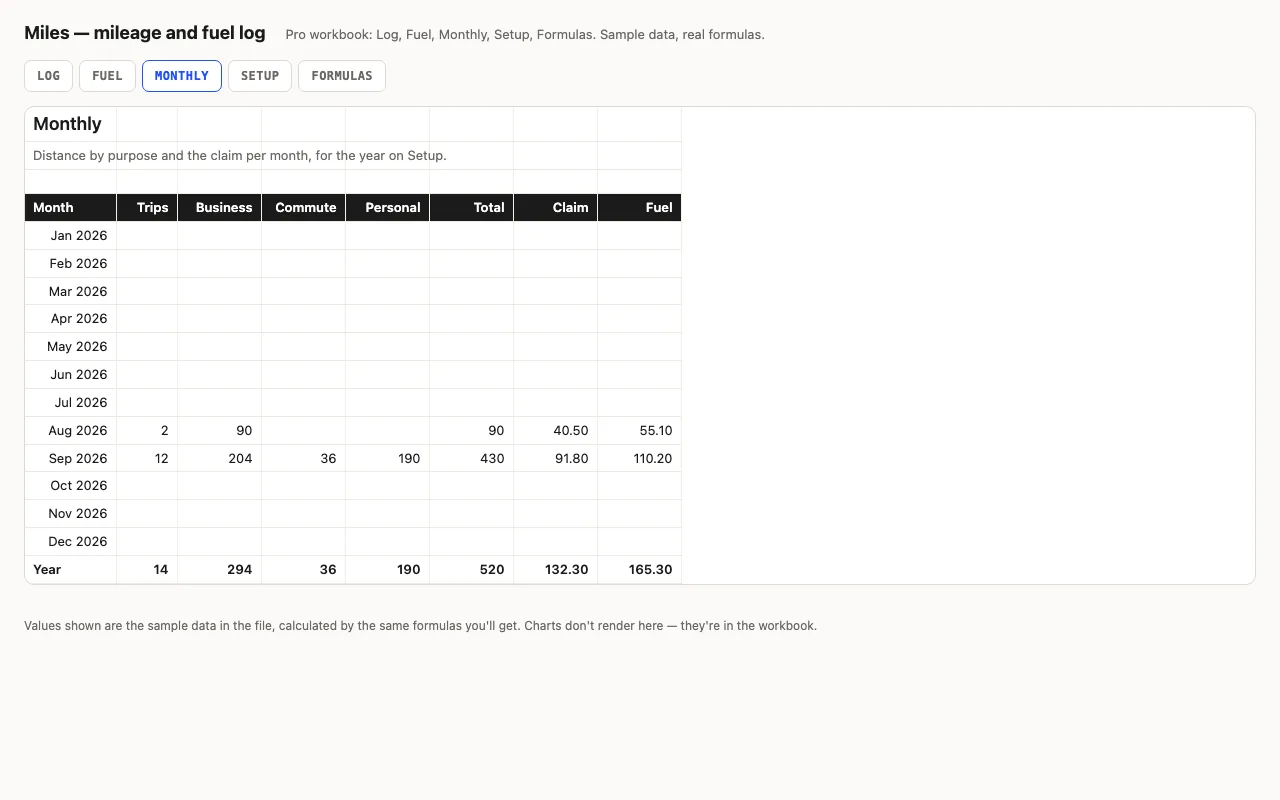Open the Setup tab
The image size is (1280, 800).
pyautogui.click(x=260, y=76)
